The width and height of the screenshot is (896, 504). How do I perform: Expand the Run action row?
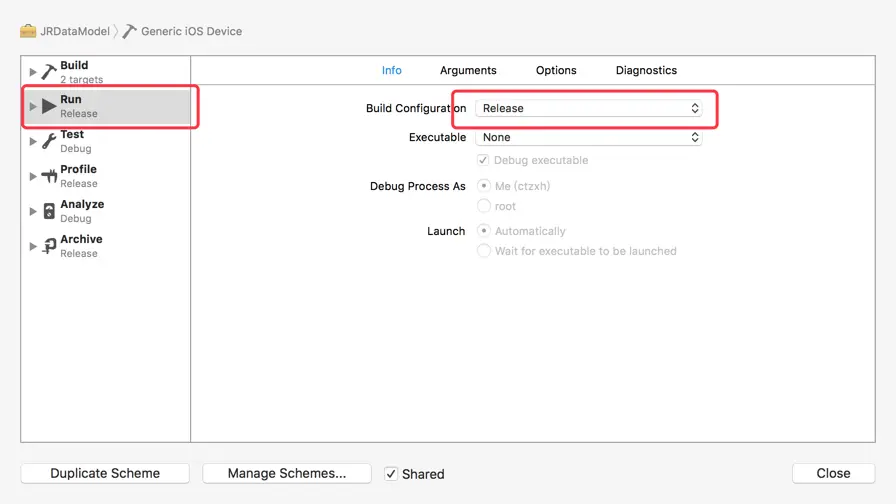pos(33,106)
